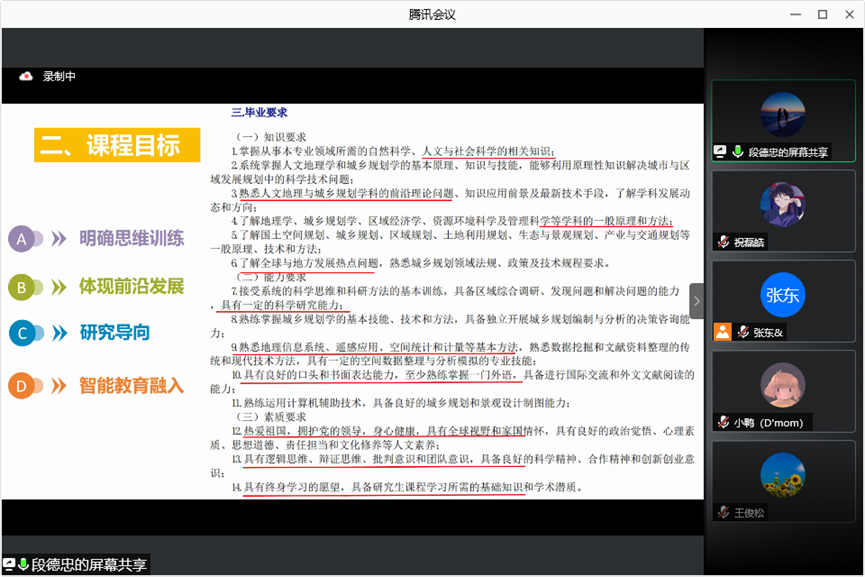The image size is (865, 577).
Task: Collapse the participant panel with the arrow handle
Action: point(697,301)
